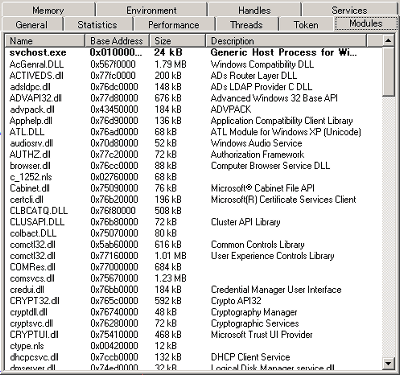Click the Microsoft Trust UI Provider description
The image size is (400, 375).
click(262, 334)
